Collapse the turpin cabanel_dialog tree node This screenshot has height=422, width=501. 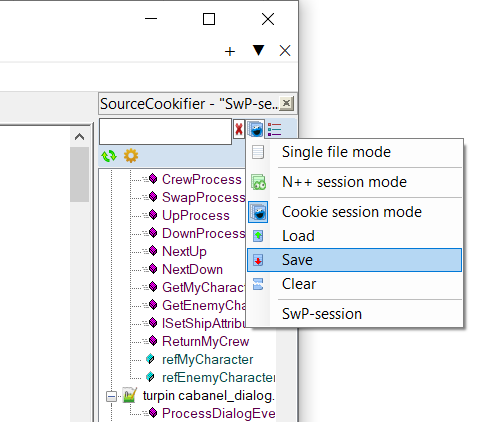(111, 396)
